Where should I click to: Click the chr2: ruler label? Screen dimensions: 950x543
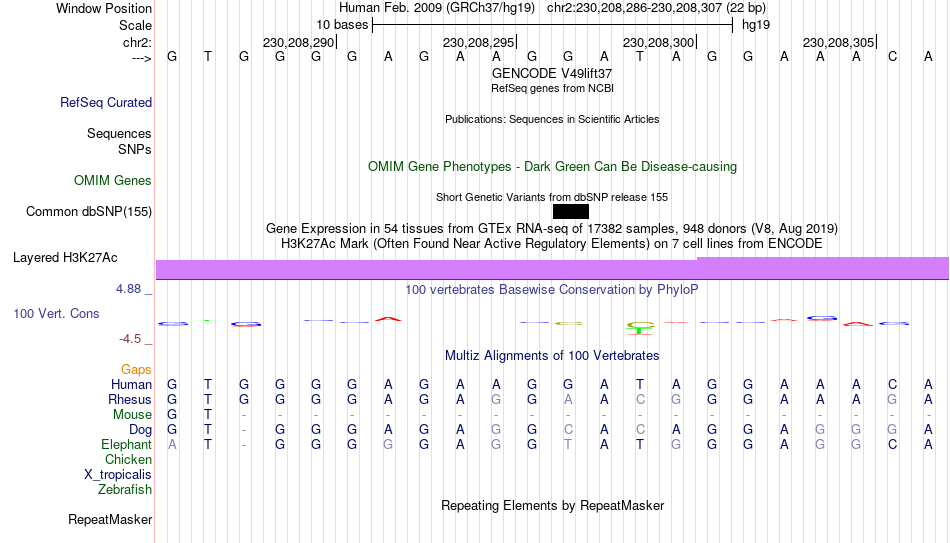point(138,42)
